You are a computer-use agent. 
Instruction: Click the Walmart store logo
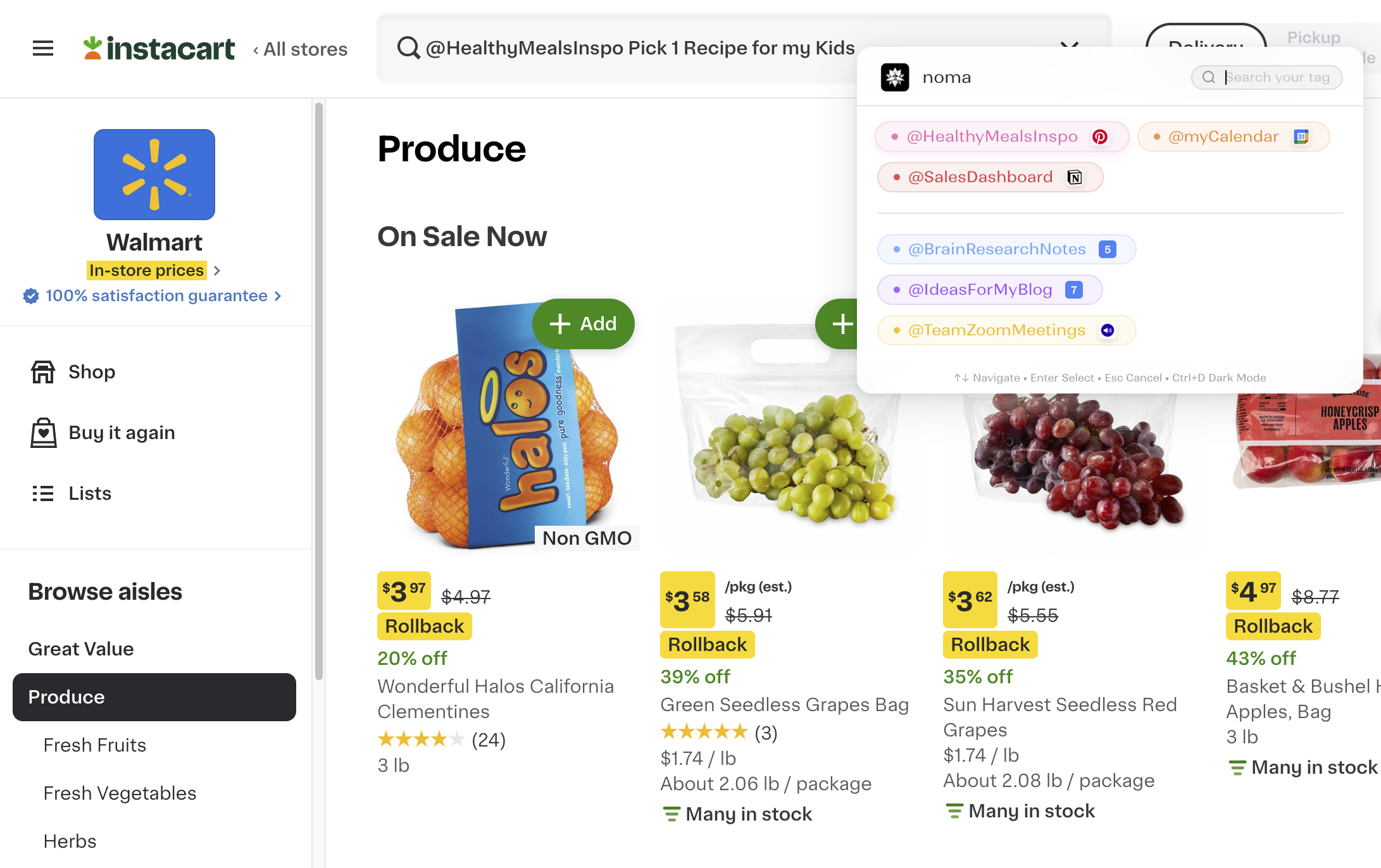(154, 175)
